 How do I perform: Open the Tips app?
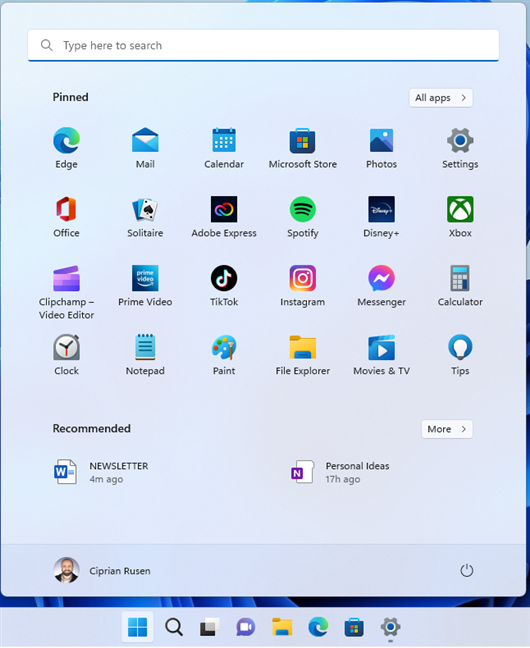(460, 355)
